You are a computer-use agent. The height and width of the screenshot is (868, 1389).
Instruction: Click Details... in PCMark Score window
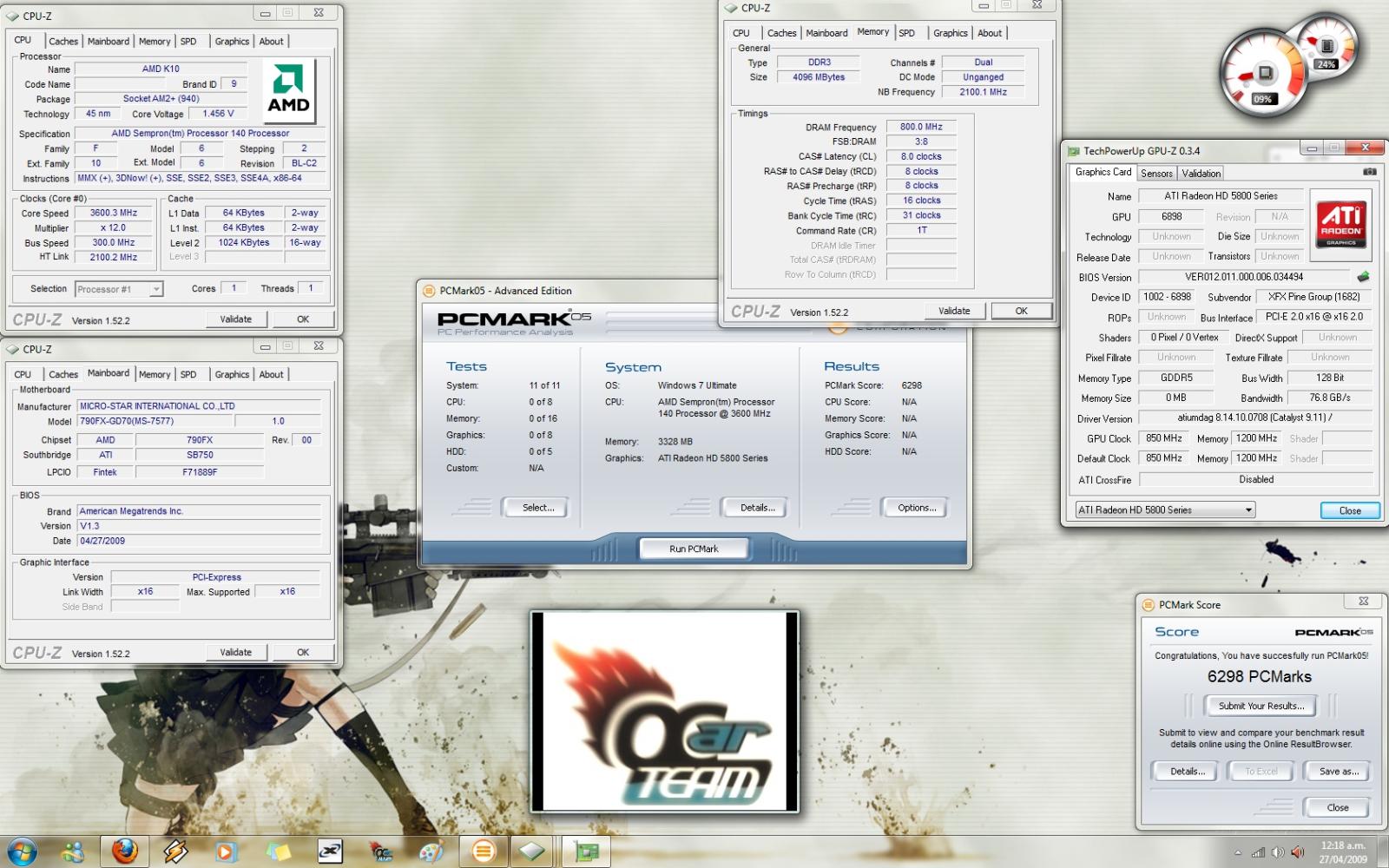1187,771
